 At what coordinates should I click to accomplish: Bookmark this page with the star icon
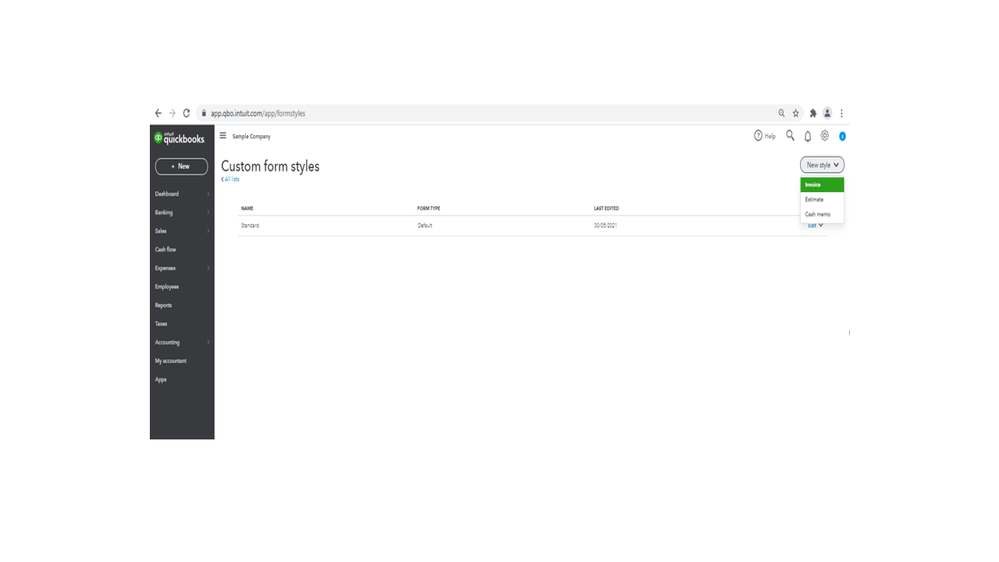tap(796, 113)
